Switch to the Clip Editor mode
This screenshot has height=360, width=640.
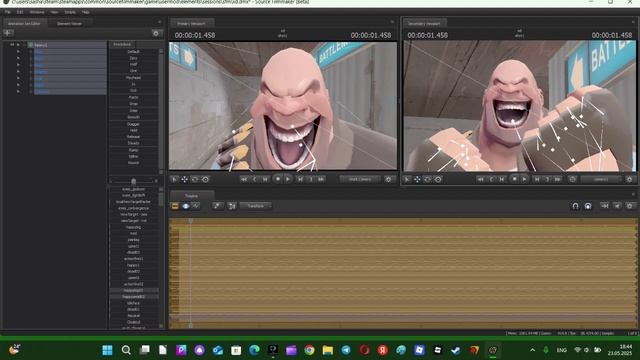point(175,206)
